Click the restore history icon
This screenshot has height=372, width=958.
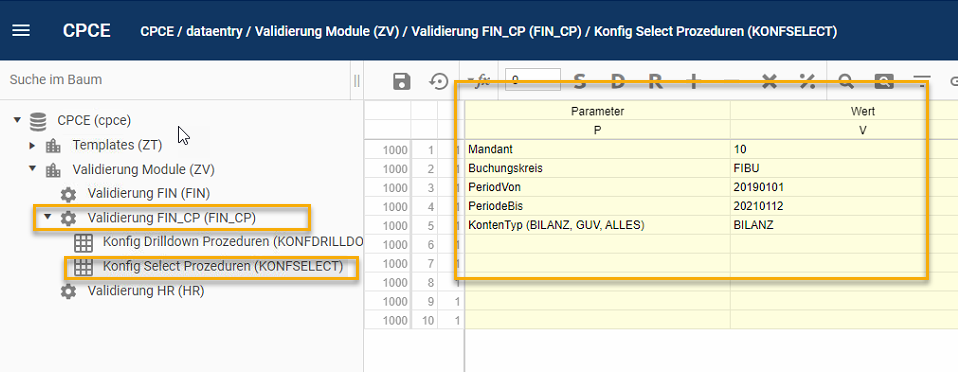tap(439, 81)
